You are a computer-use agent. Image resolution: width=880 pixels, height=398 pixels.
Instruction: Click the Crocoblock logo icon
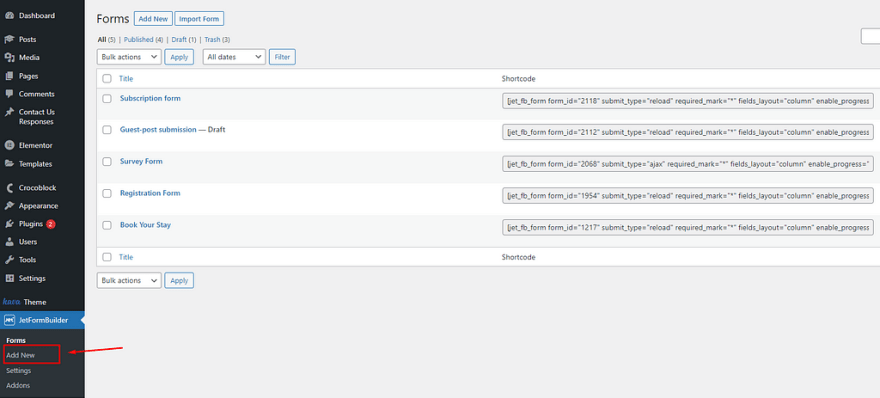coord(9,187)
